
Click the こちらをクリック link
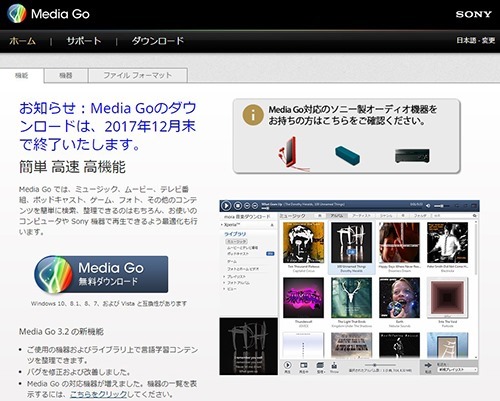[98, 394]
